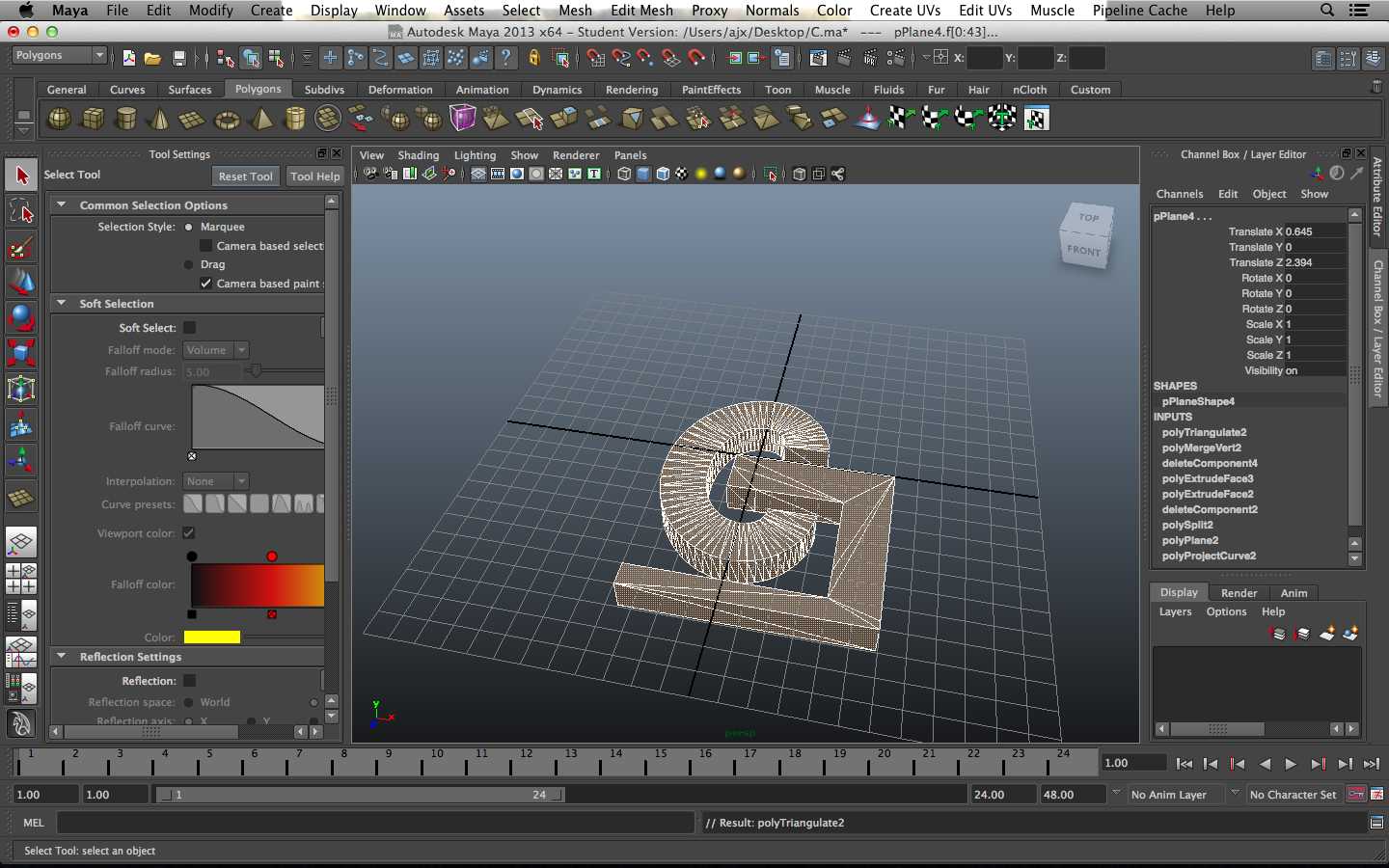Create a polygon cone from the shelf
Image resolution: width=1389 pixels, height=868 pixels.
coord(159,120)
